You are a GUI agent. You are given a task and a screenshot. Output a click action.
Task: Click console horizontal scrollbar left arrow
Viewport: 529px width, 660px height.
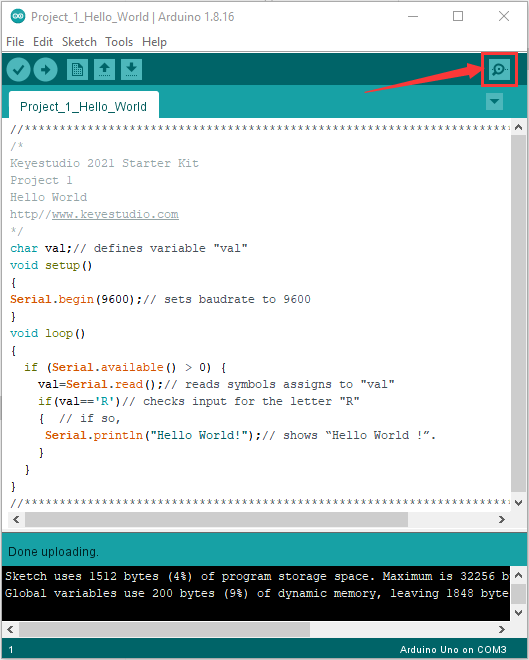point(11,629)
